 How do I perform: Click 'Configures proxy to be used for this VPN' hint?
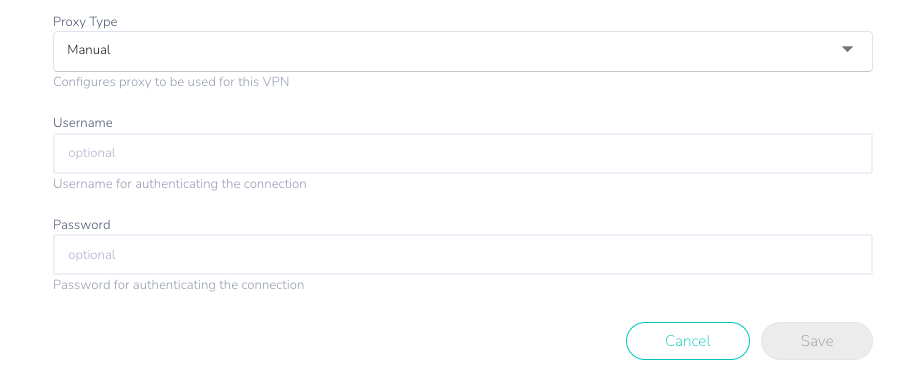(x=171, y=82)
